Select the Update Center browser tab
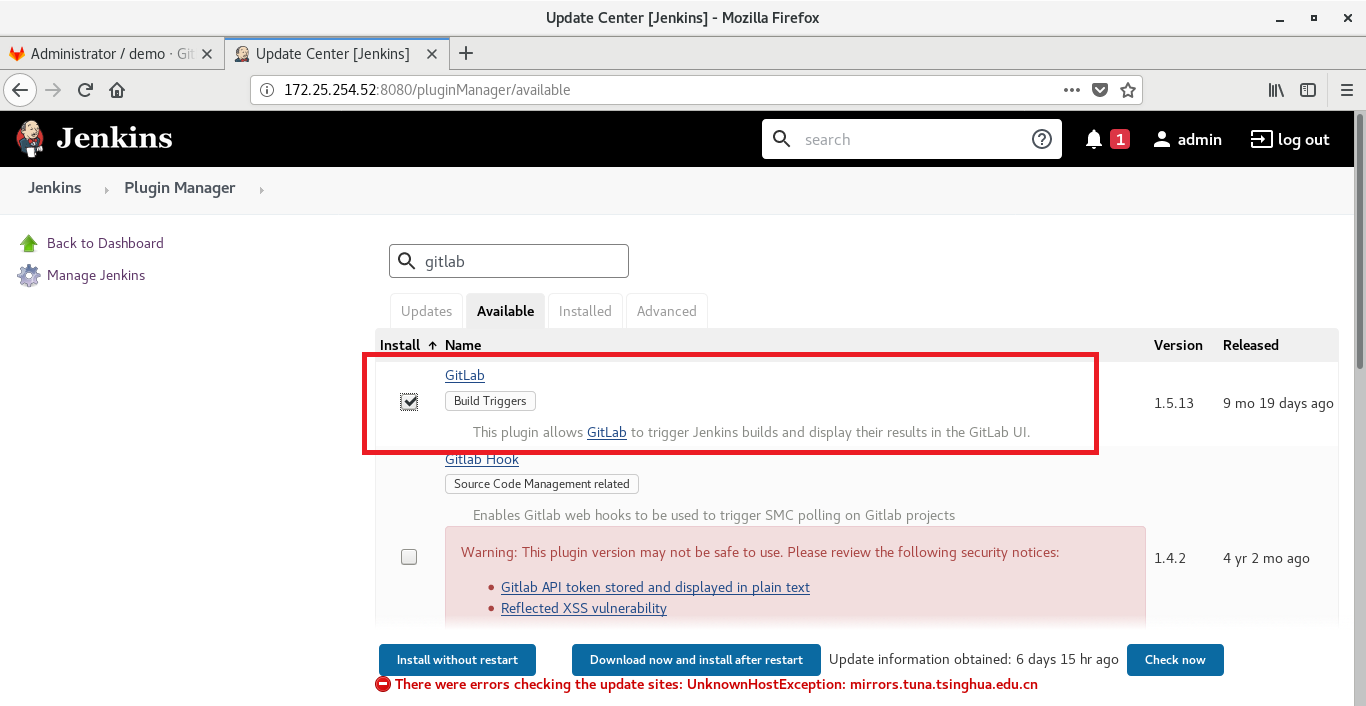Image resolution: width=1366 pixels, height=706 pixels. point(338,54)
